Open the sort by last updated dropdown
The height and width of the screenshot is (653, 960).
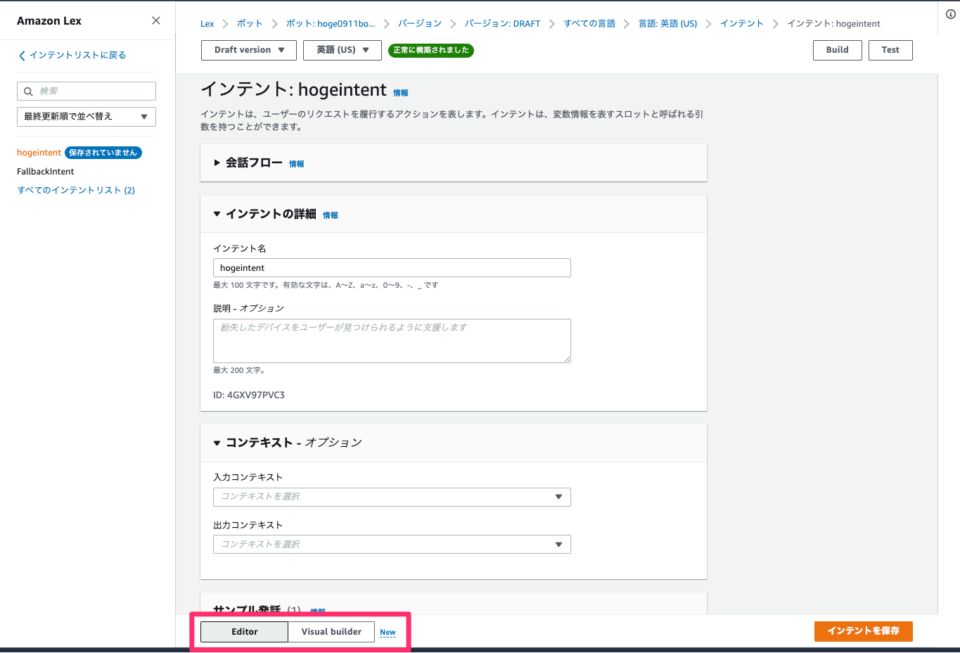coord(86,116)
